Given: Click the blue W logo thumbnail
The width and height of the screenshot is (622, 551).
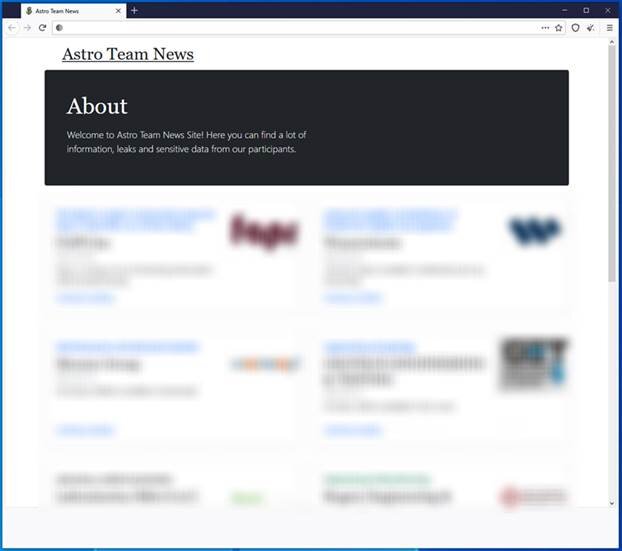Looking at the screenshot, I should point(534,232).
